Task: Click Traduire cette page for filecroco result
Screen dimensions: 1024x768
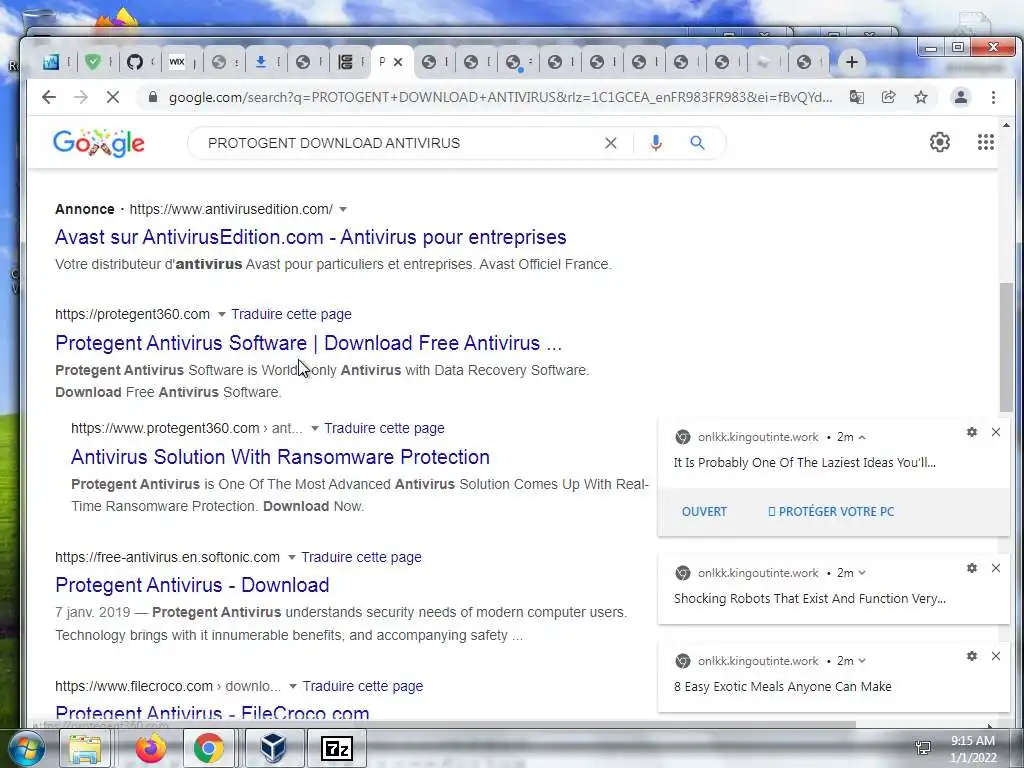Action: (x=362, y=686)
